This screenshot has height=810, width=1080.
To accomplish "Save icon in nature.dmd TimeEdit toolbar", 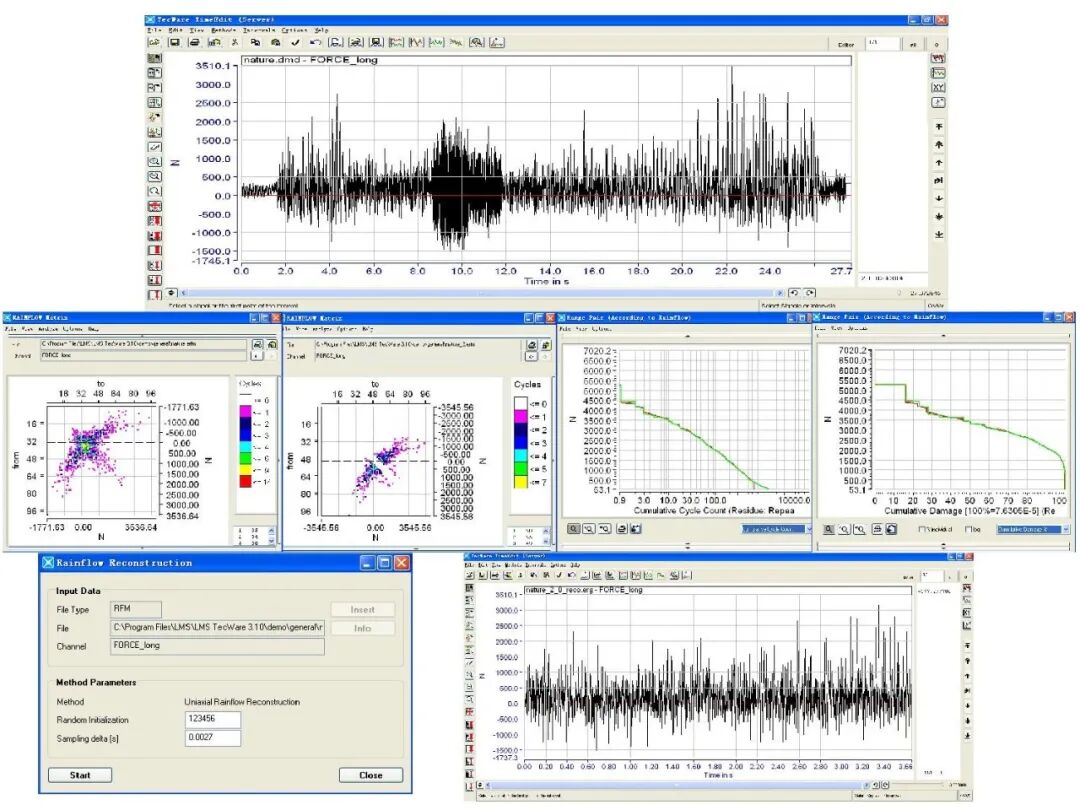I will (174, 42).
